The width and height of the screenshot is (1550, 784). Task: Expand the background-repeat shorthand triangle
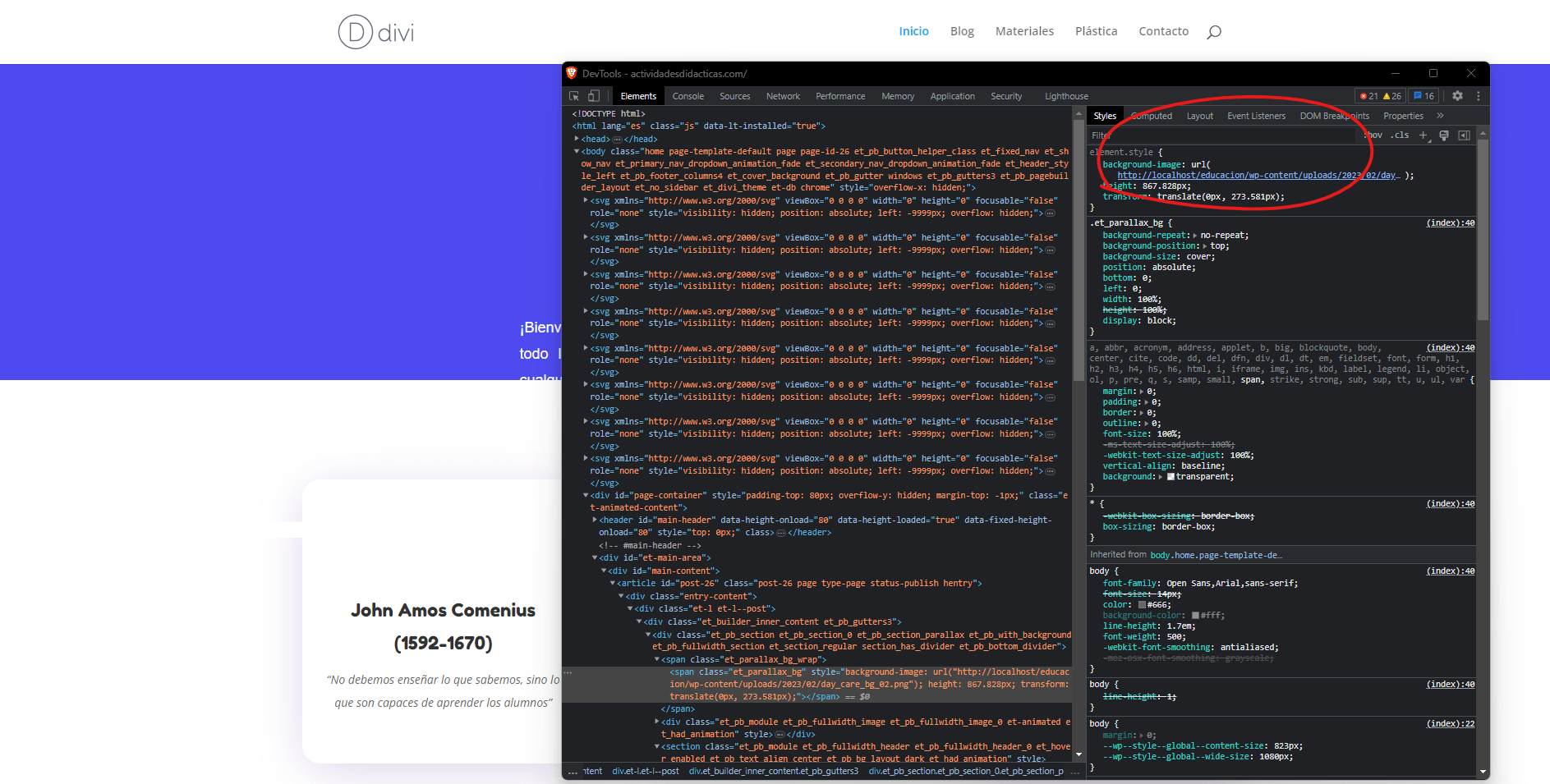tap(1195, 236)
